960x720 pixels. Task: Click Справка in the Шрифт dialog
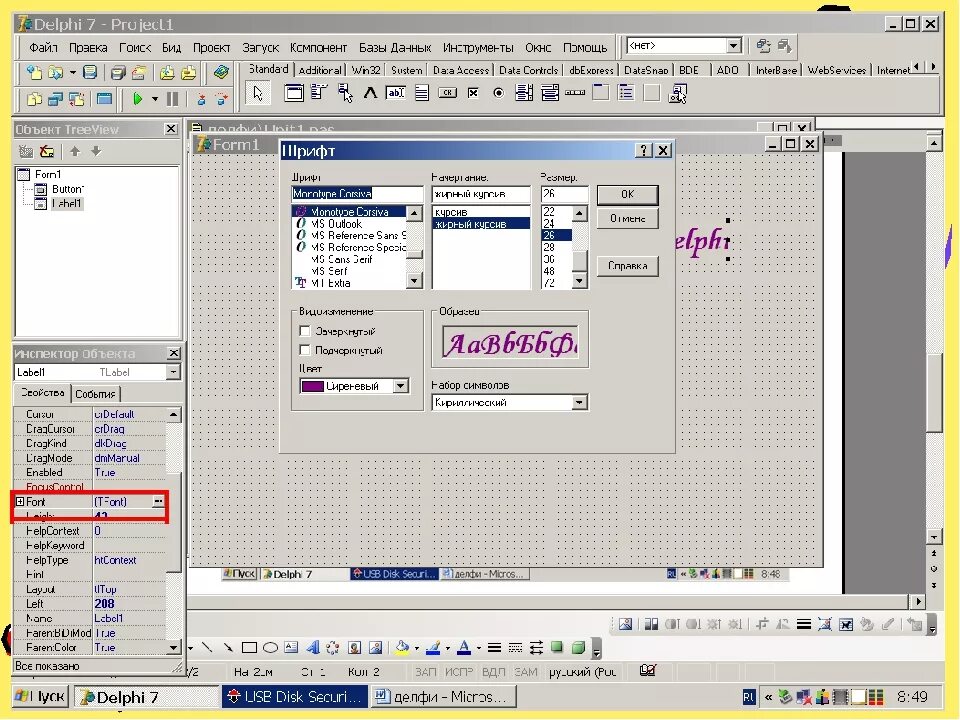coord(628,266)
